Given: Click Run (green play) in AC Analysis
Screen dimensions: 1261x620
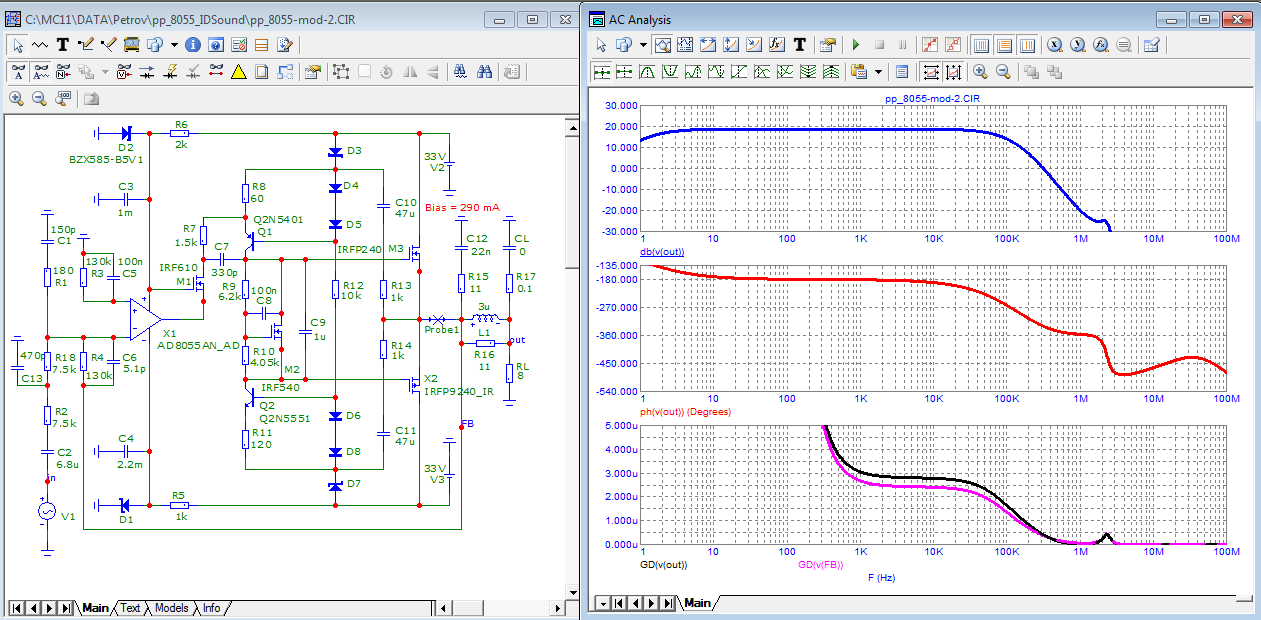Looking at the screenshot, I should pos(856,45).
